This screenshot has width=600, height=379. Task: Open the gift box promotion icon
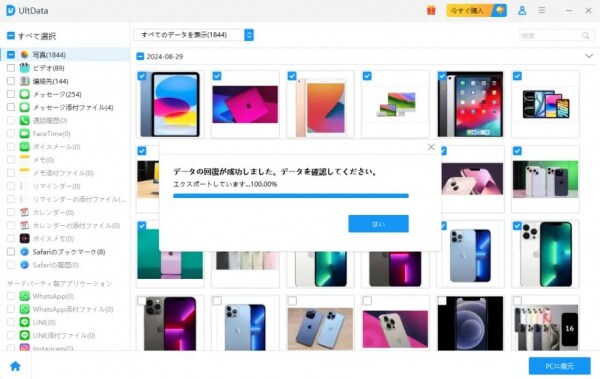[431, 10]
